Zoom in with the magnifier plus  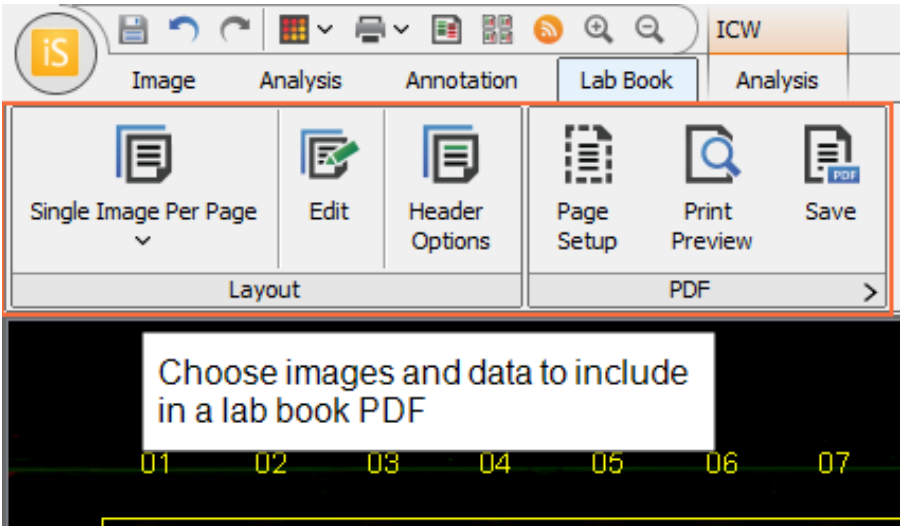coord(598,29)
